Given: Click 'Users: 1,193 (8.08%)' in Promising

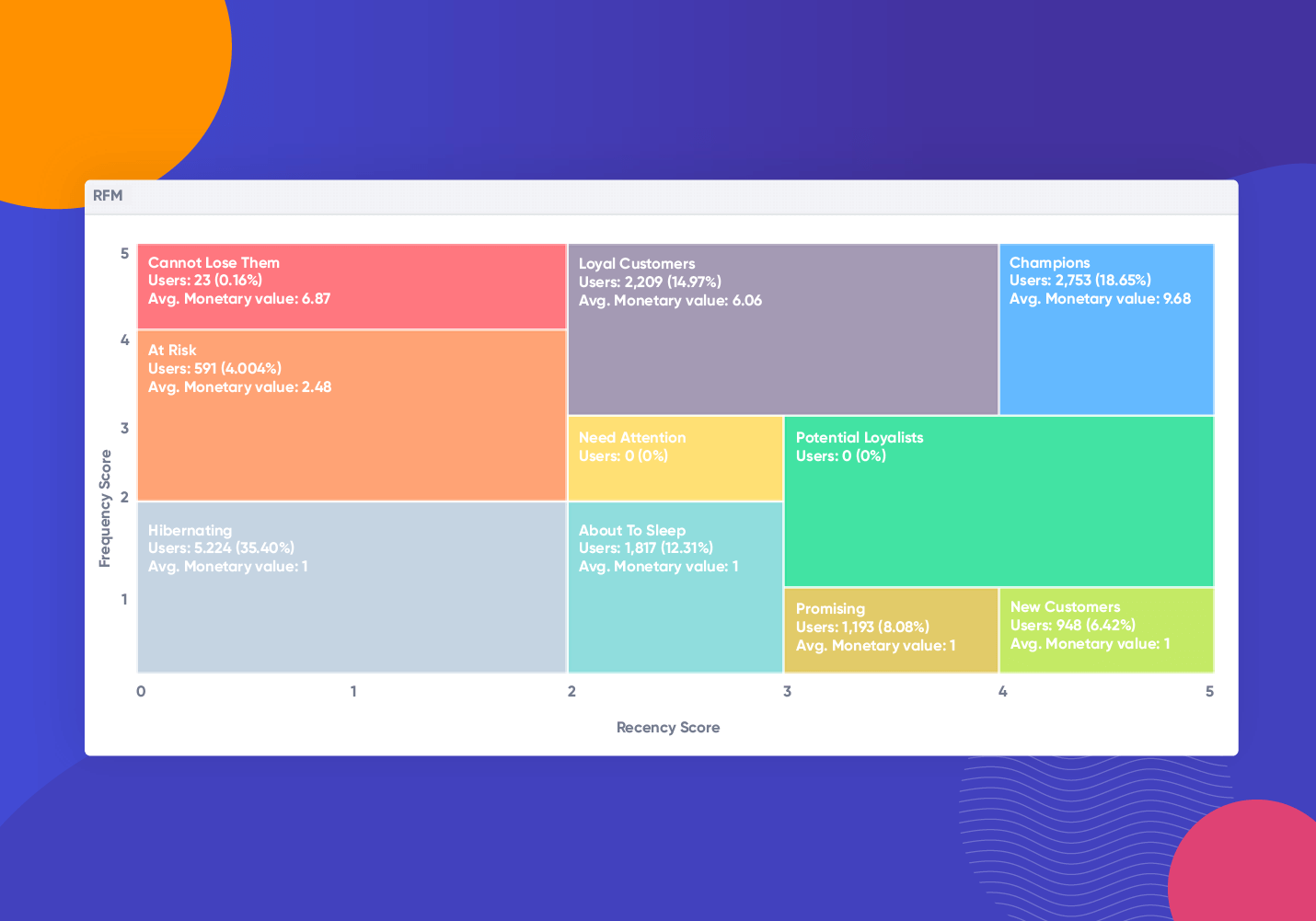Looking at the screenshot, I should coord(862,627).
